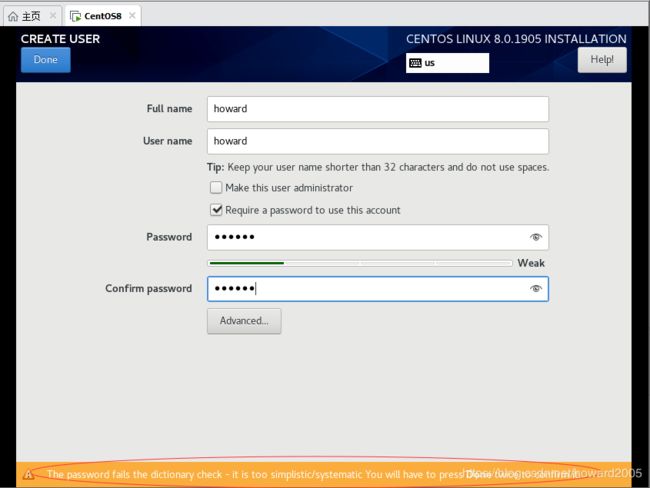Click the VM icon on CentOS8 tab

coord(75,17)
